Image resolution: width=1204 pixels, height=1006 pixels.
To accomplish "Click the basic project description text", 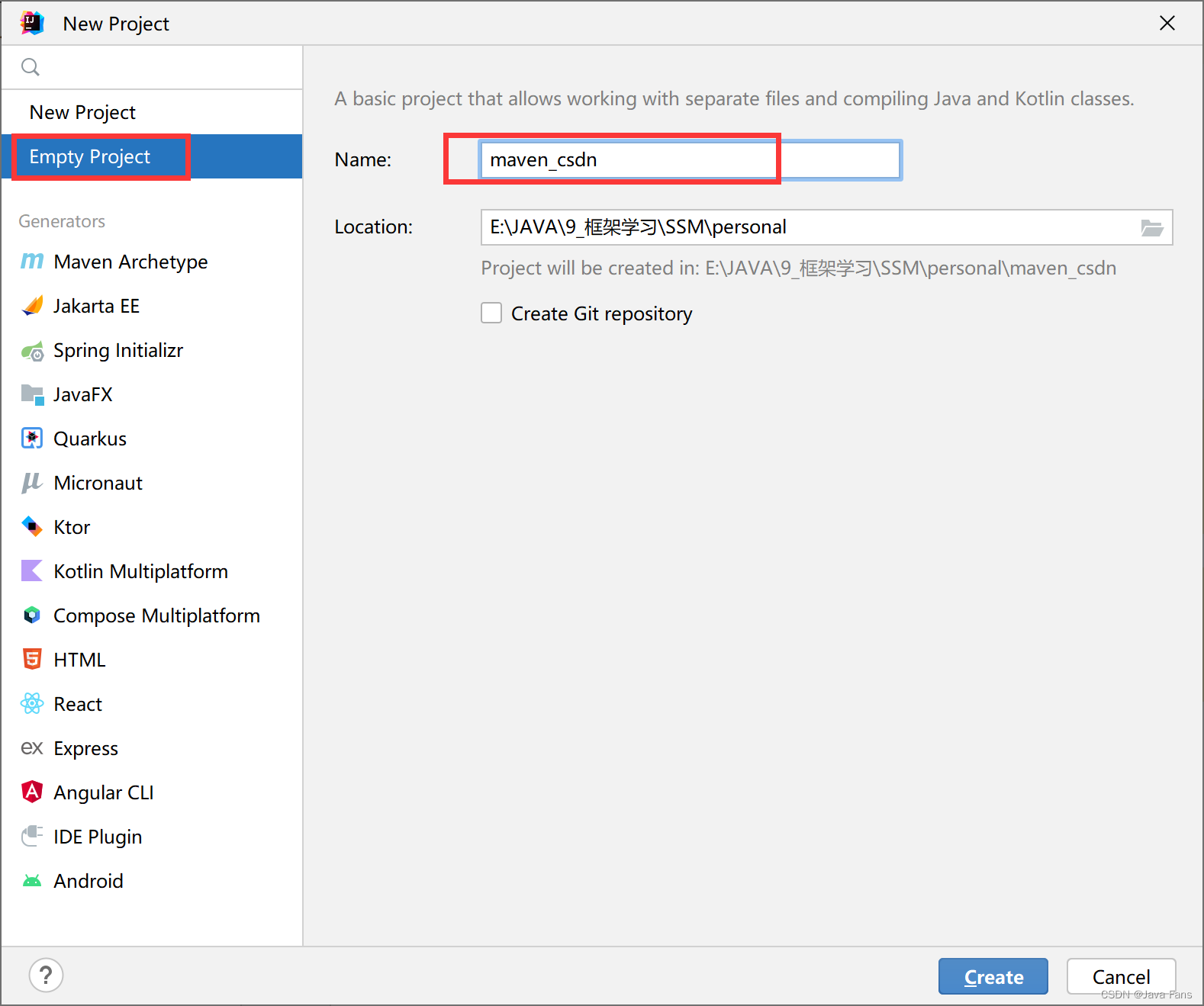I will (x=734, y=99).
